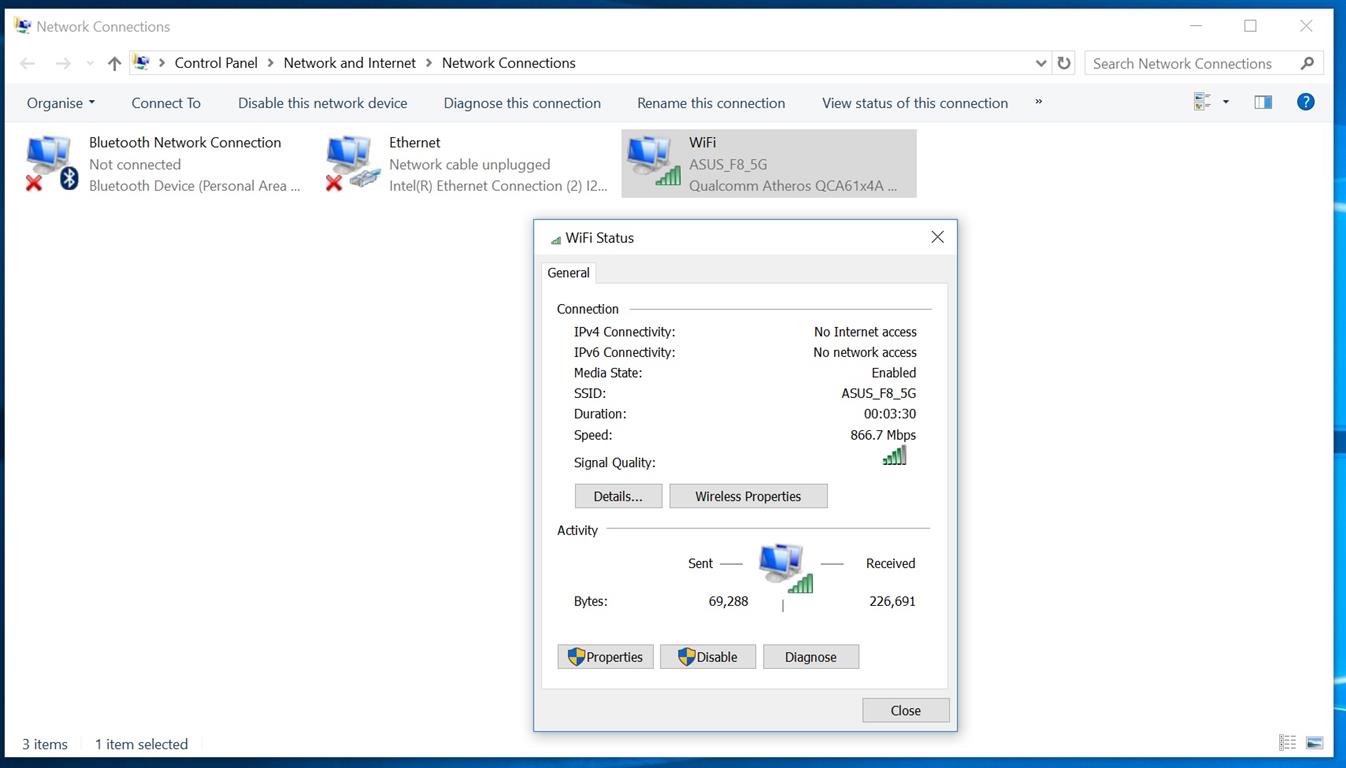
Task: Click the WiFi Status dialog title icon
Action: (555, 239)
